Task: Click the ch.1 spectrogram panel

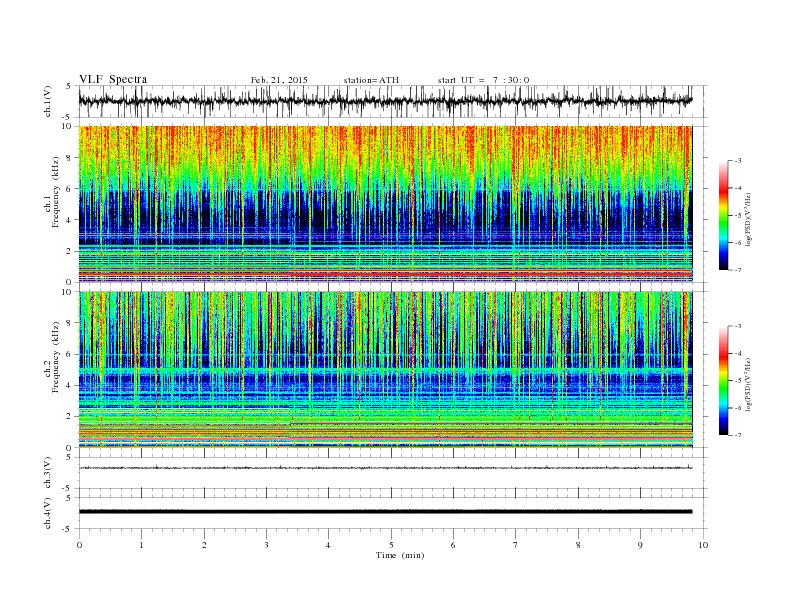Action: pos(385,204)
